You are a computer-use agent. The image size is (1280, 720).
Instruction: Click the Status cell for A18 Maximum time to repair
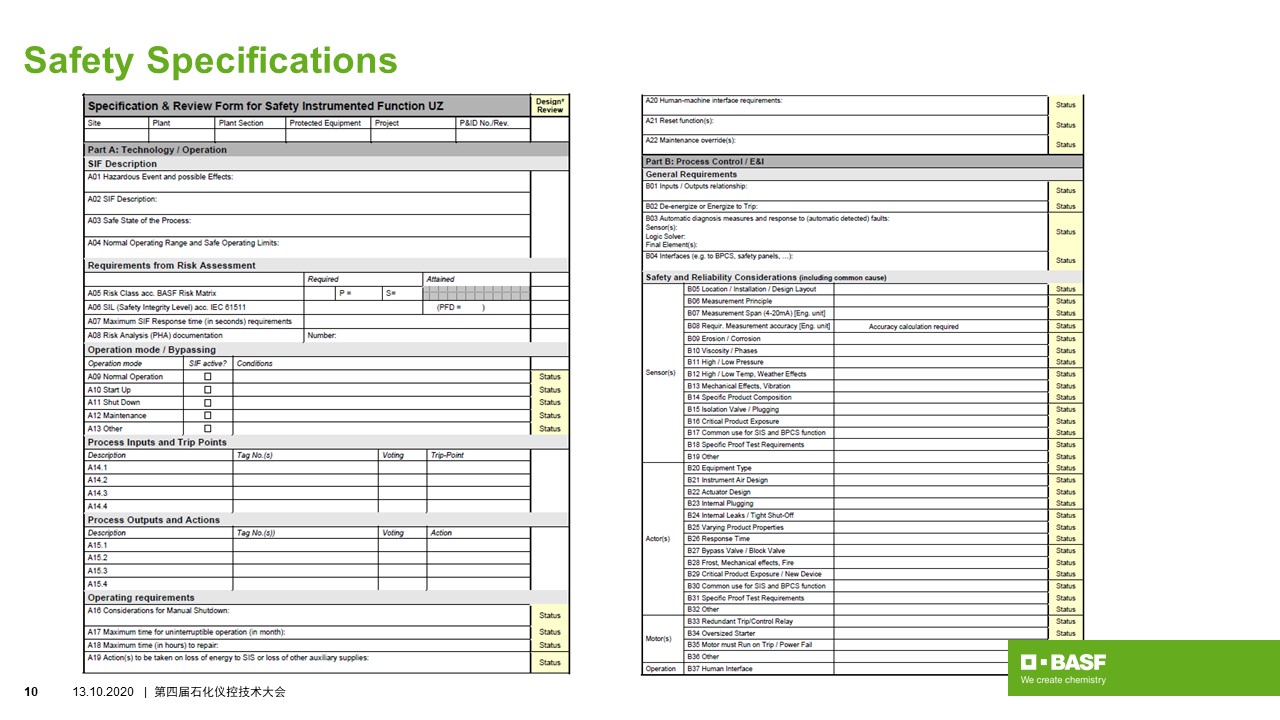pos(550,645)
